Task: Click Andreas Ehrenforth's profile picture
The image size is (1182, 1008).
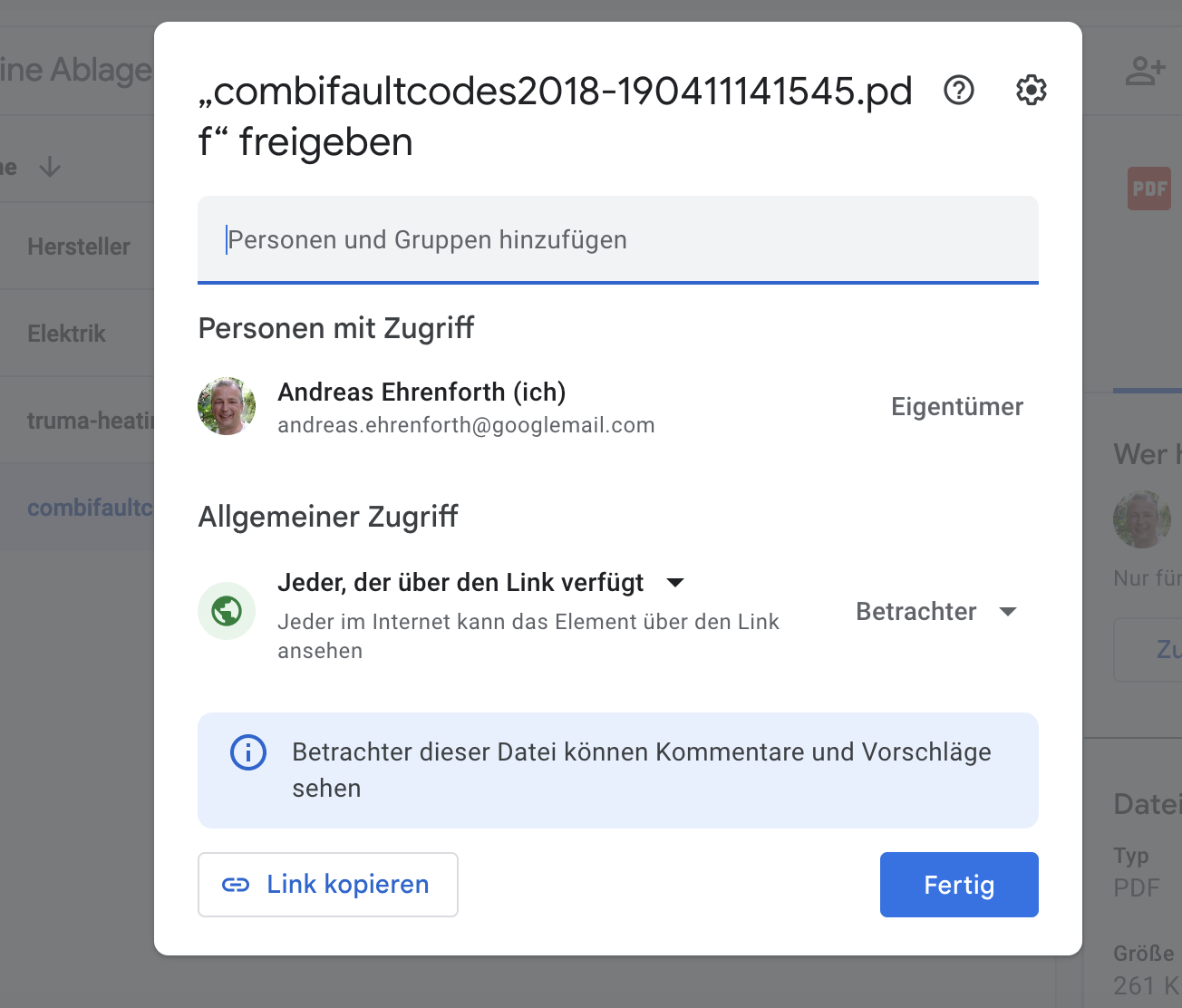Action: [227, 406]
